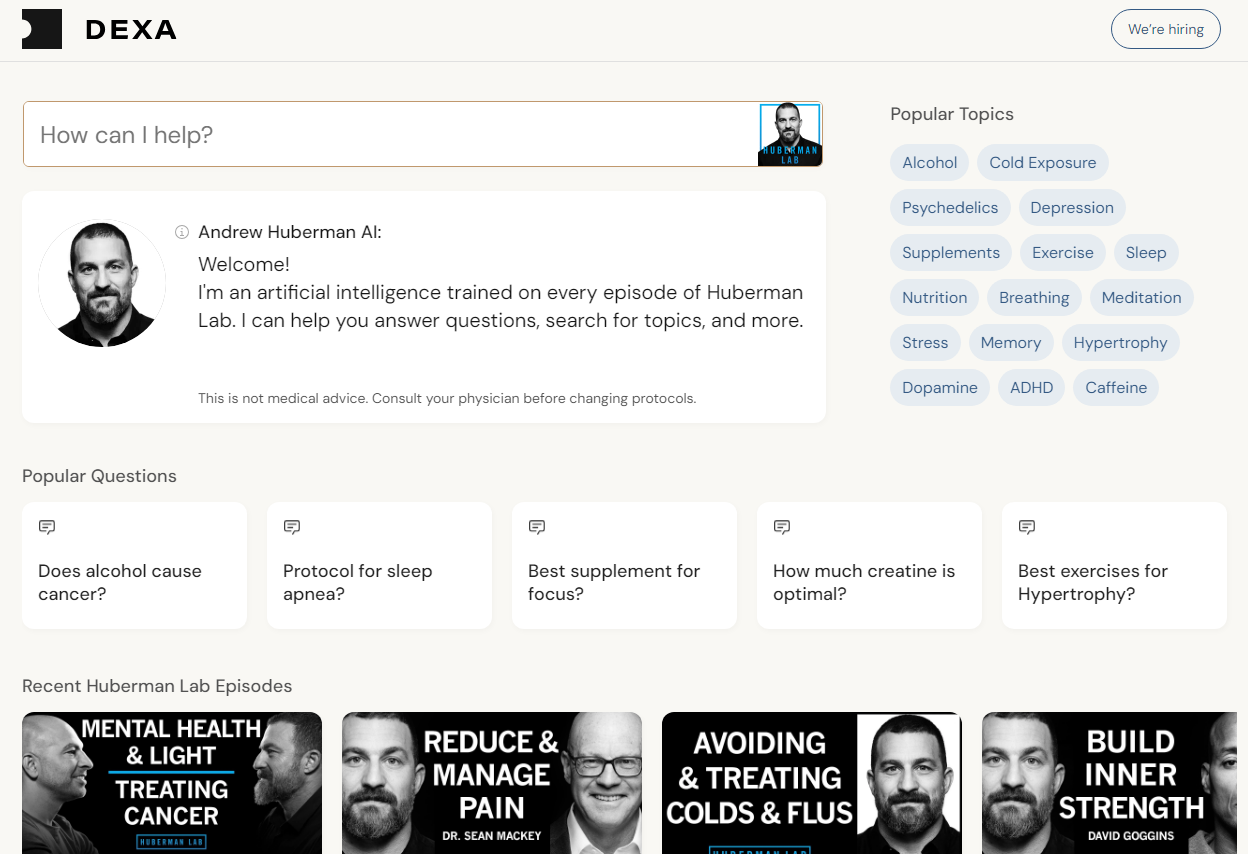Screen dimensions: 1248x854
Task: Open Mental Health & Light episode thumbnail
Action: (x=172, y=783)
